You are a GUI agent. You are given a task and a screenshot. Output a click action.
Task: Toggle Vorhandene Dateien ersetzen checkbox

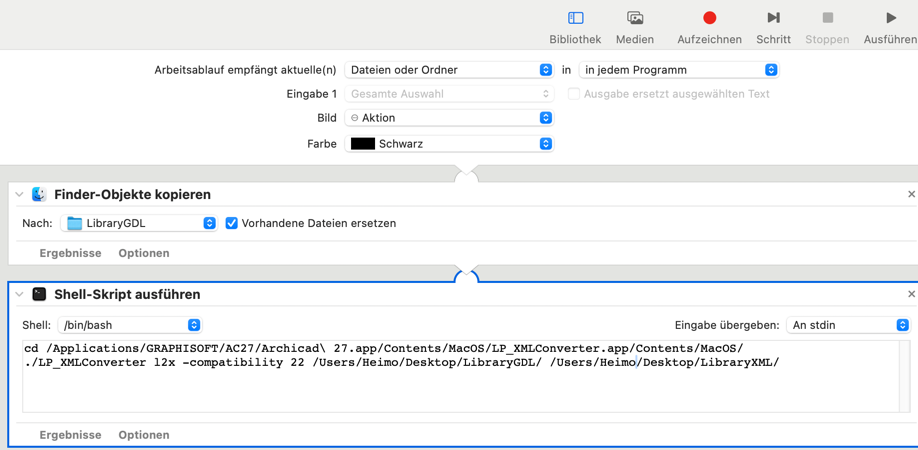point(232,223)
